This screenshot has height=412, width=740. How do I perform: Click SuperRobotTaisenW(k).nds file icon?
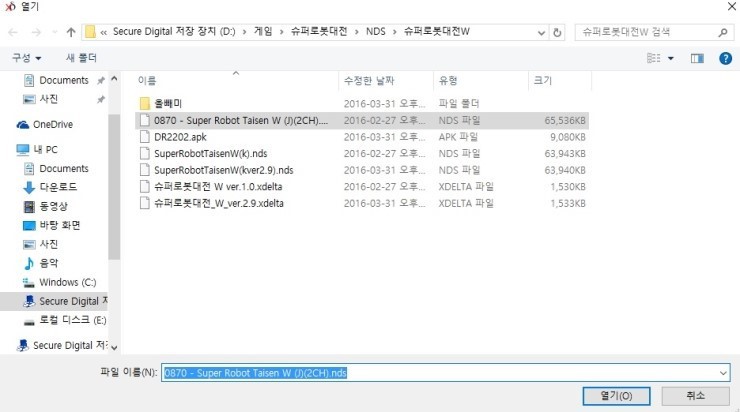point(145,153)
